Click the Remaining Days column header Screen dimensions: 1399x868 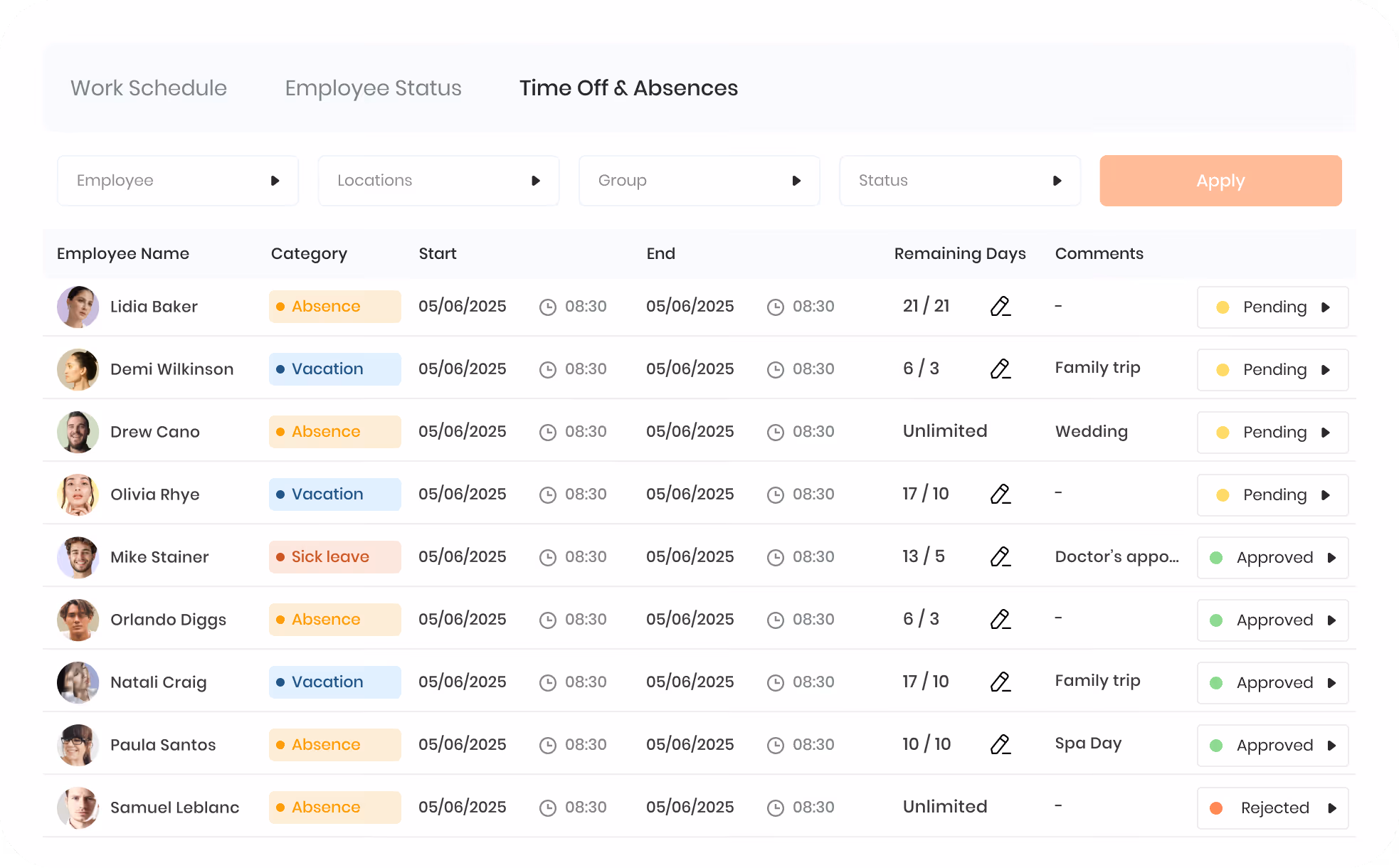click(960, 253)
